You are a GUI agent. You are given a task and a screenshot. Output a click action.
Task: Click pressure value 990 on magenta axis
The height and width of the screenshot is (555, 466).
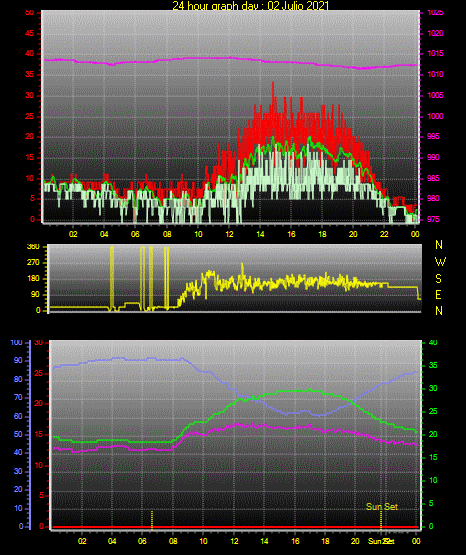click(x=433, y=157)
